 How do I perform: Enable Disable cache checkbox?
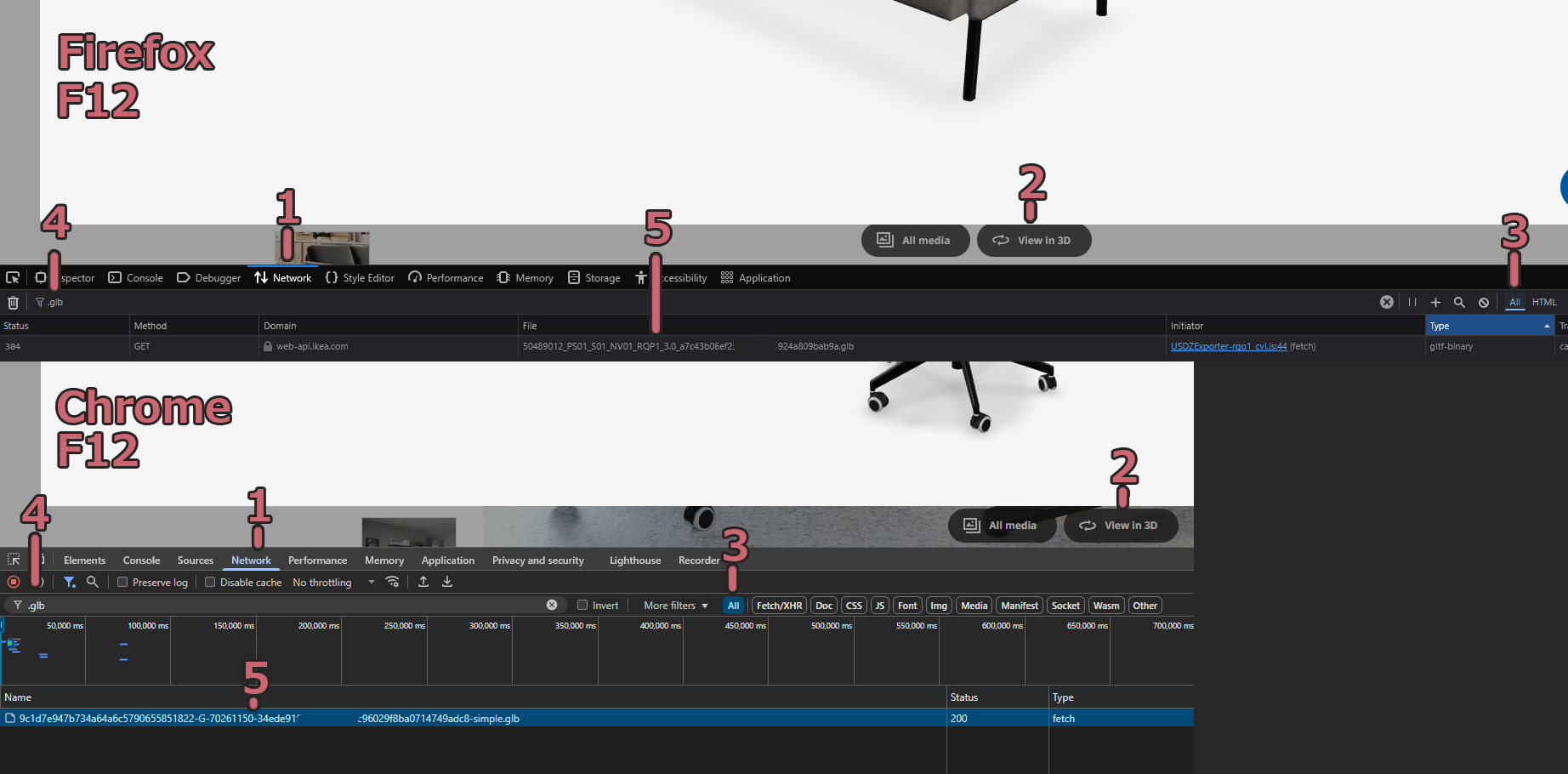coord(210,582)
